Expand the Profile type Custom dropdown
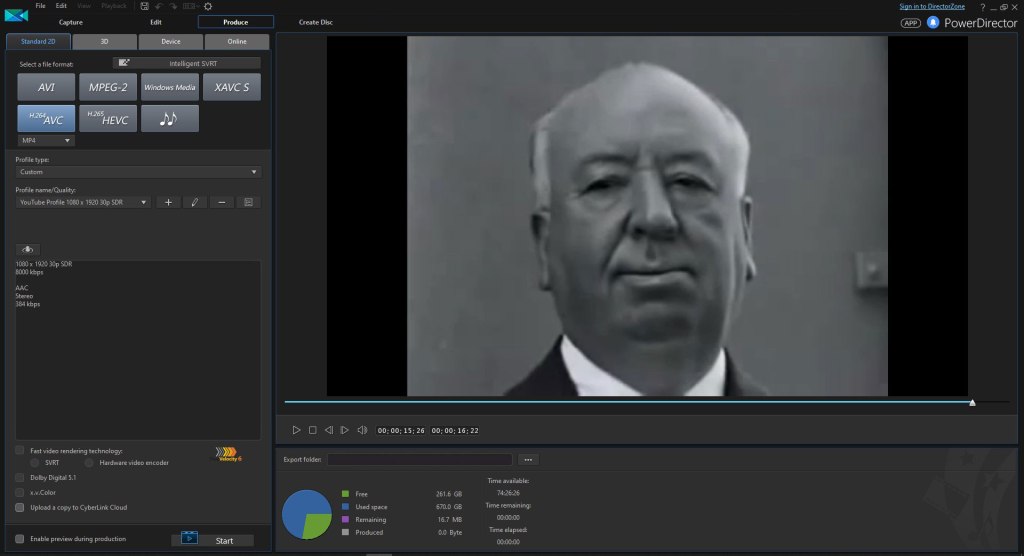Image resolution: width=1024 pixels, height=556 pixels. click(x=138, y=172)
